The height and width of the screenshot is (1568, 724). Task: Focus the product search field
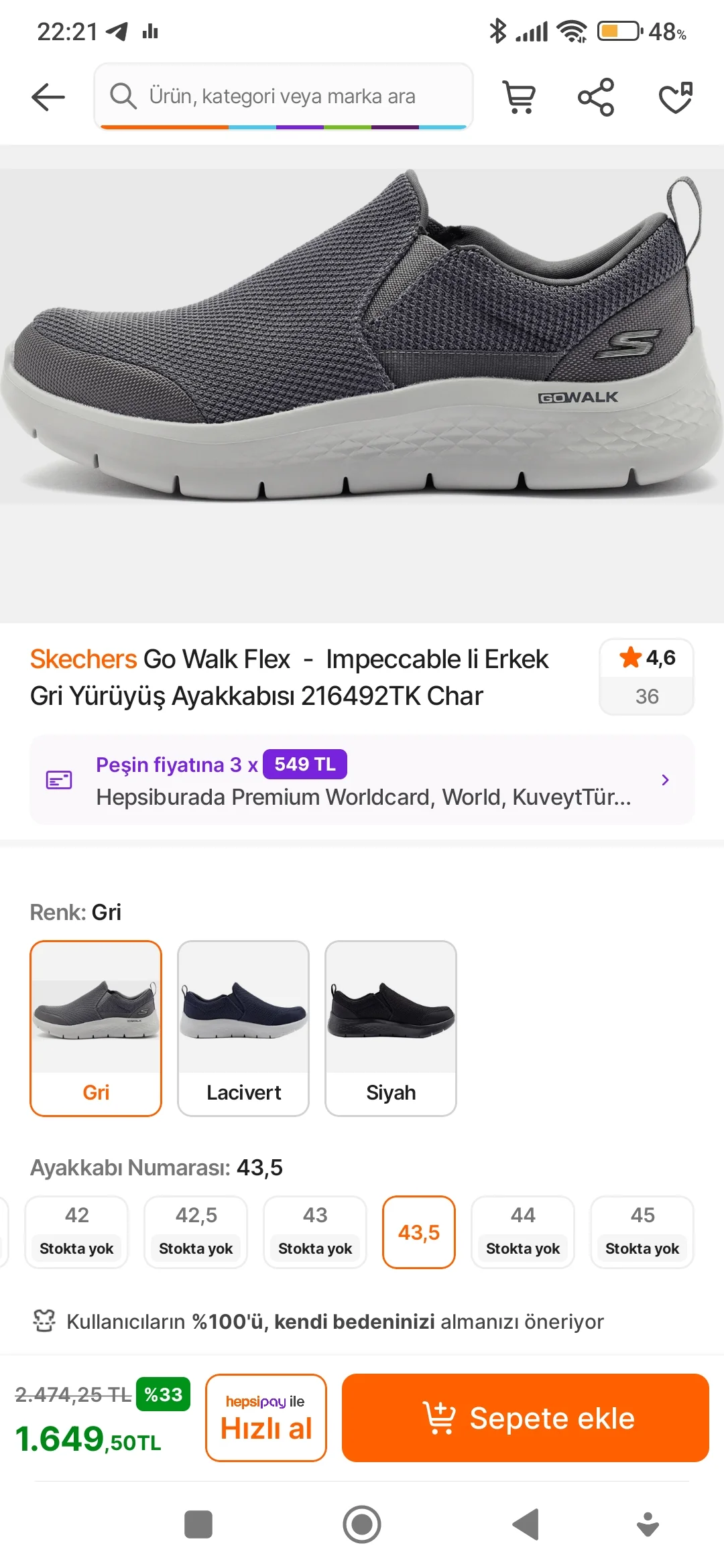283,96
